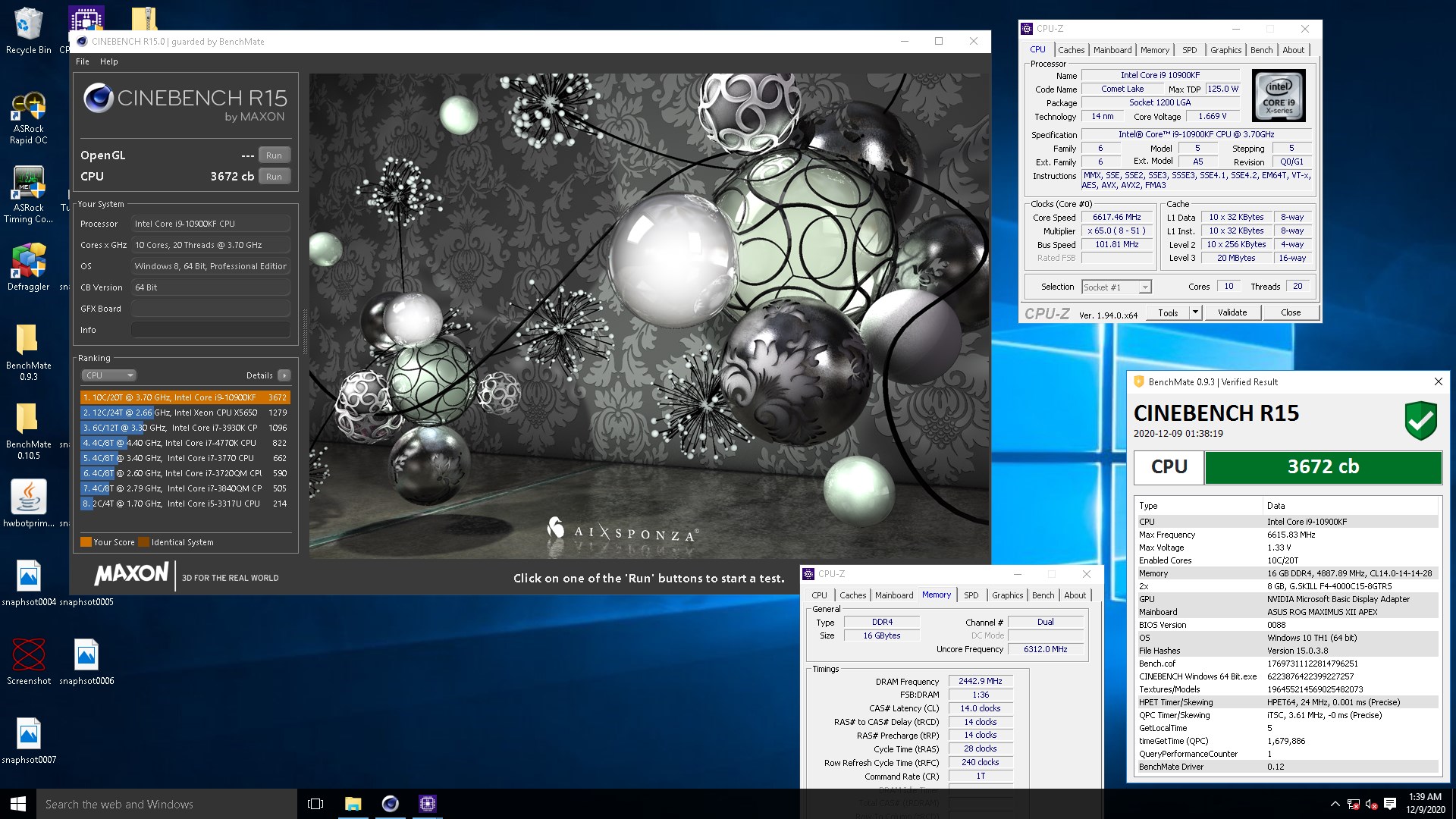Screen dimensions: 1456x819
Task: Run the OpenGL benchmark
Action: pos(274,155)
